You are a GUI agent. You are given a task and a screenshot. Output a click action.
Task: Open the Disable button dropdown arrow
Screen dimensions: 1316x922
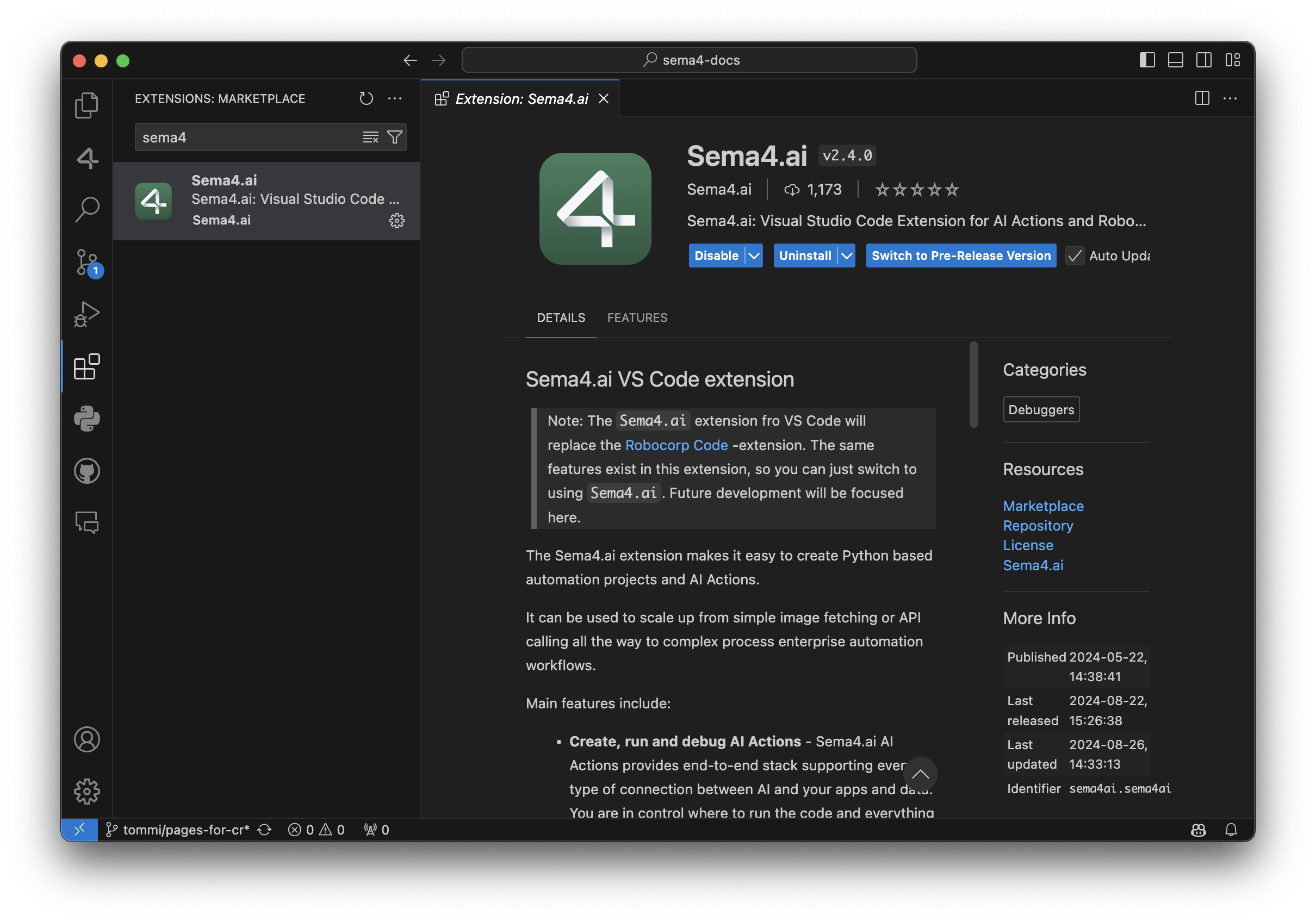754,256
